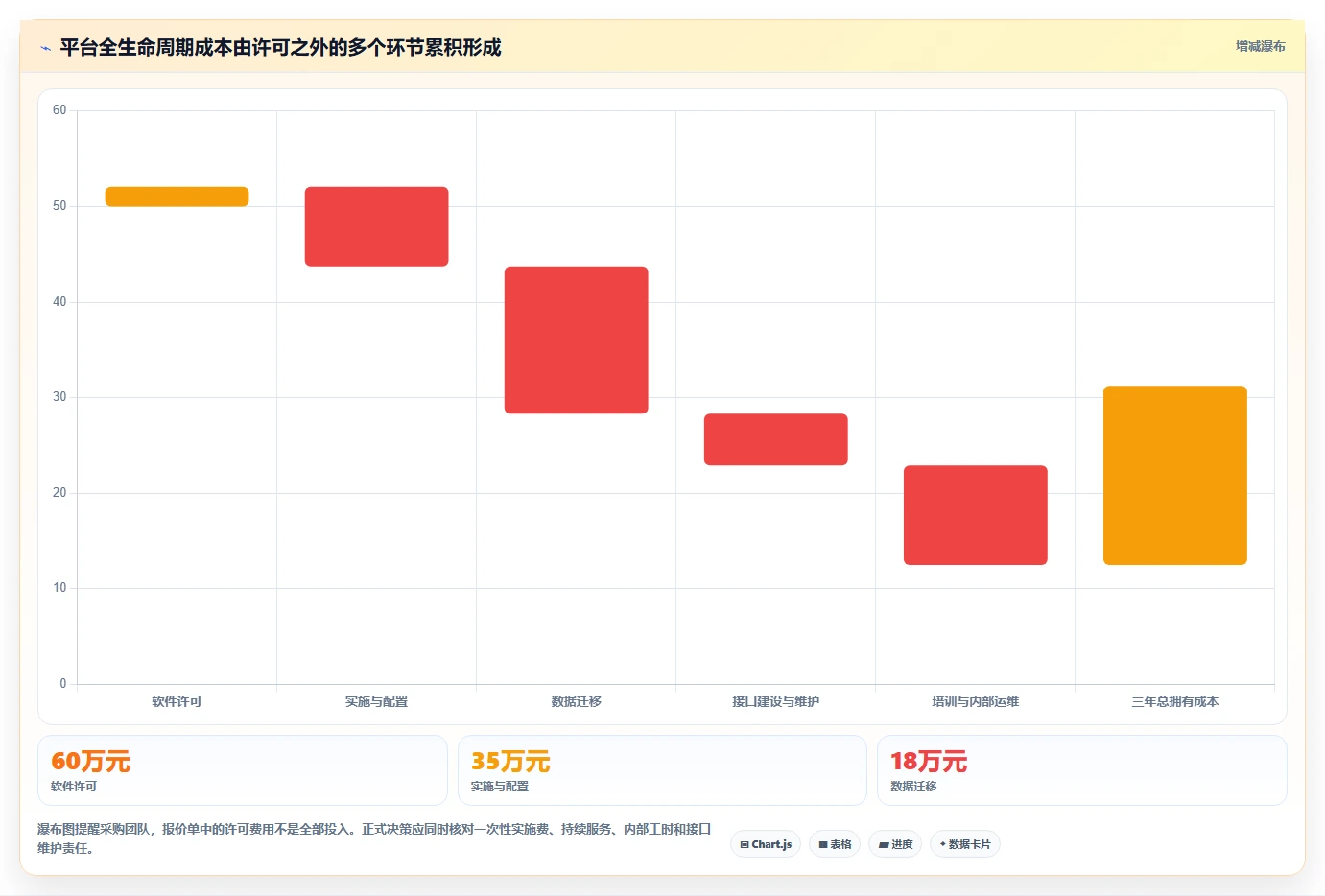
Task: Click the 表格 tag chip
Action: click(835, 844)
